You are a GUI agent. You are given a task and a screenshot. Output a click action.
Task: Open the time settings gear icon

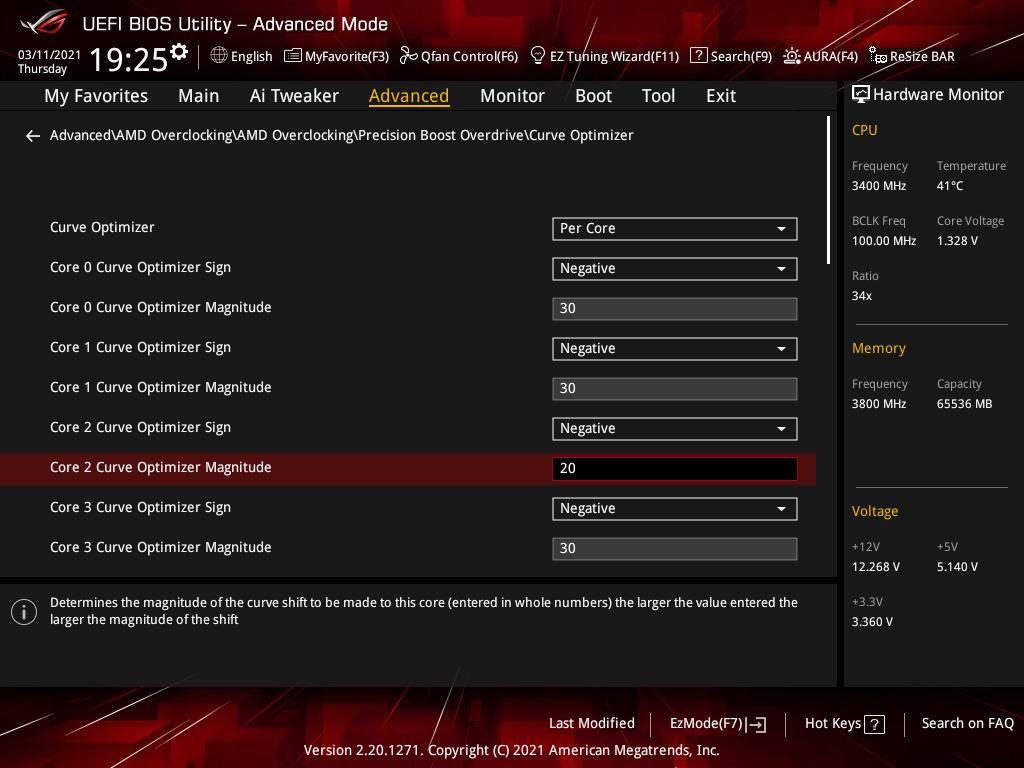tap(179, 52)
